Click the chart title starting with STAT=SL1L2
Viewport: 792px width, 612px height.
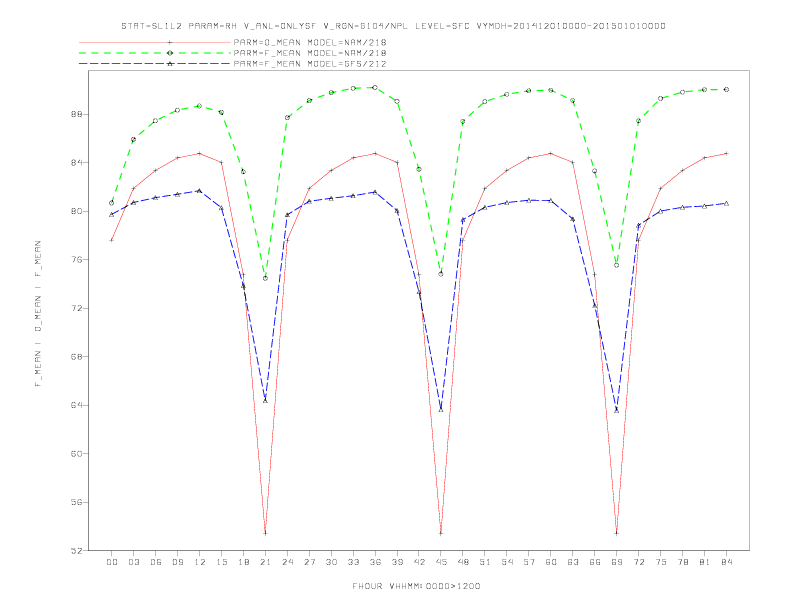pos(393,26)
